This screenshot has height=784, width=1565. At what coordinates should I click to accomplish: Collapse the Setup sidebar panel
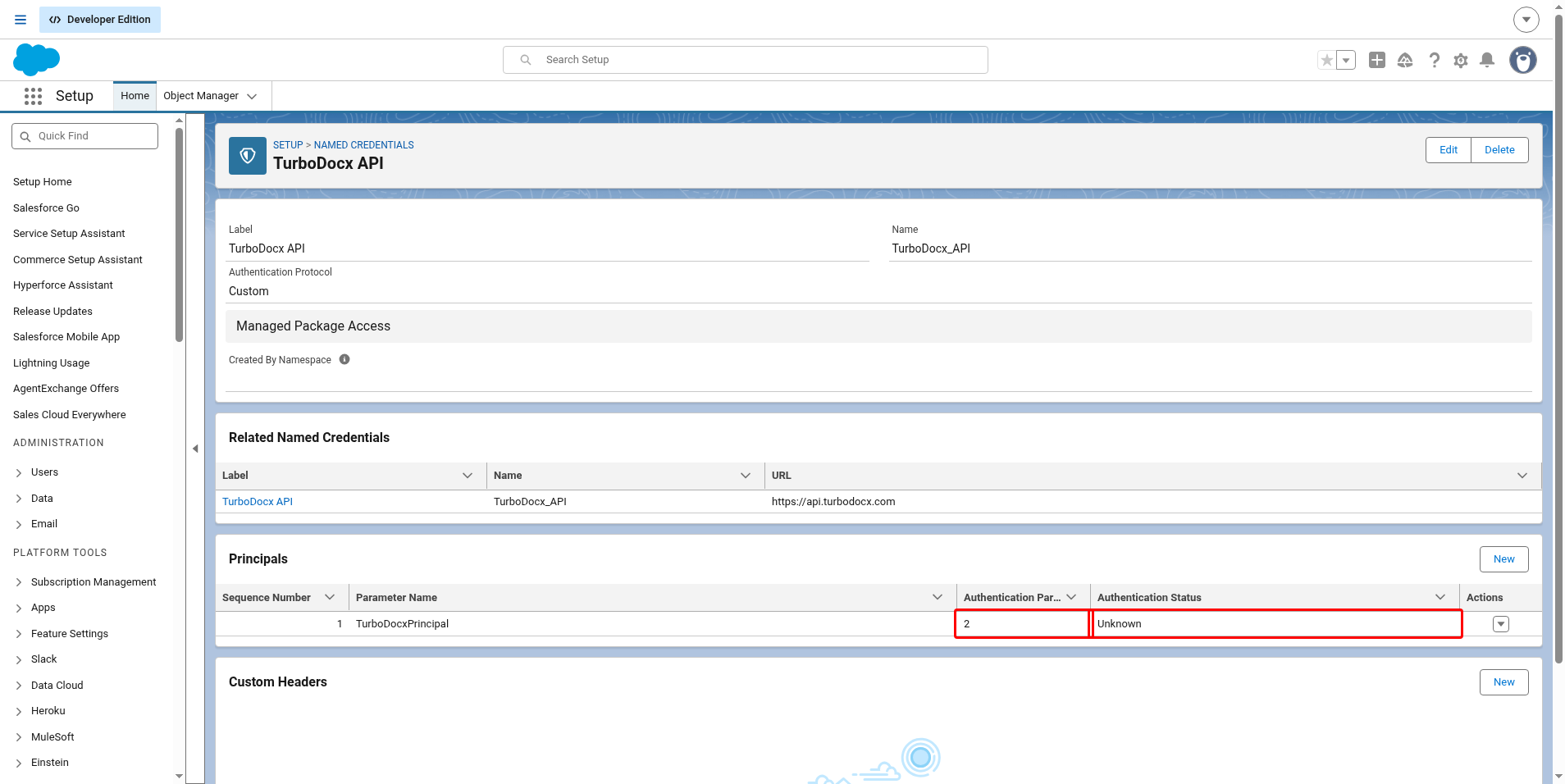point(195,449)
